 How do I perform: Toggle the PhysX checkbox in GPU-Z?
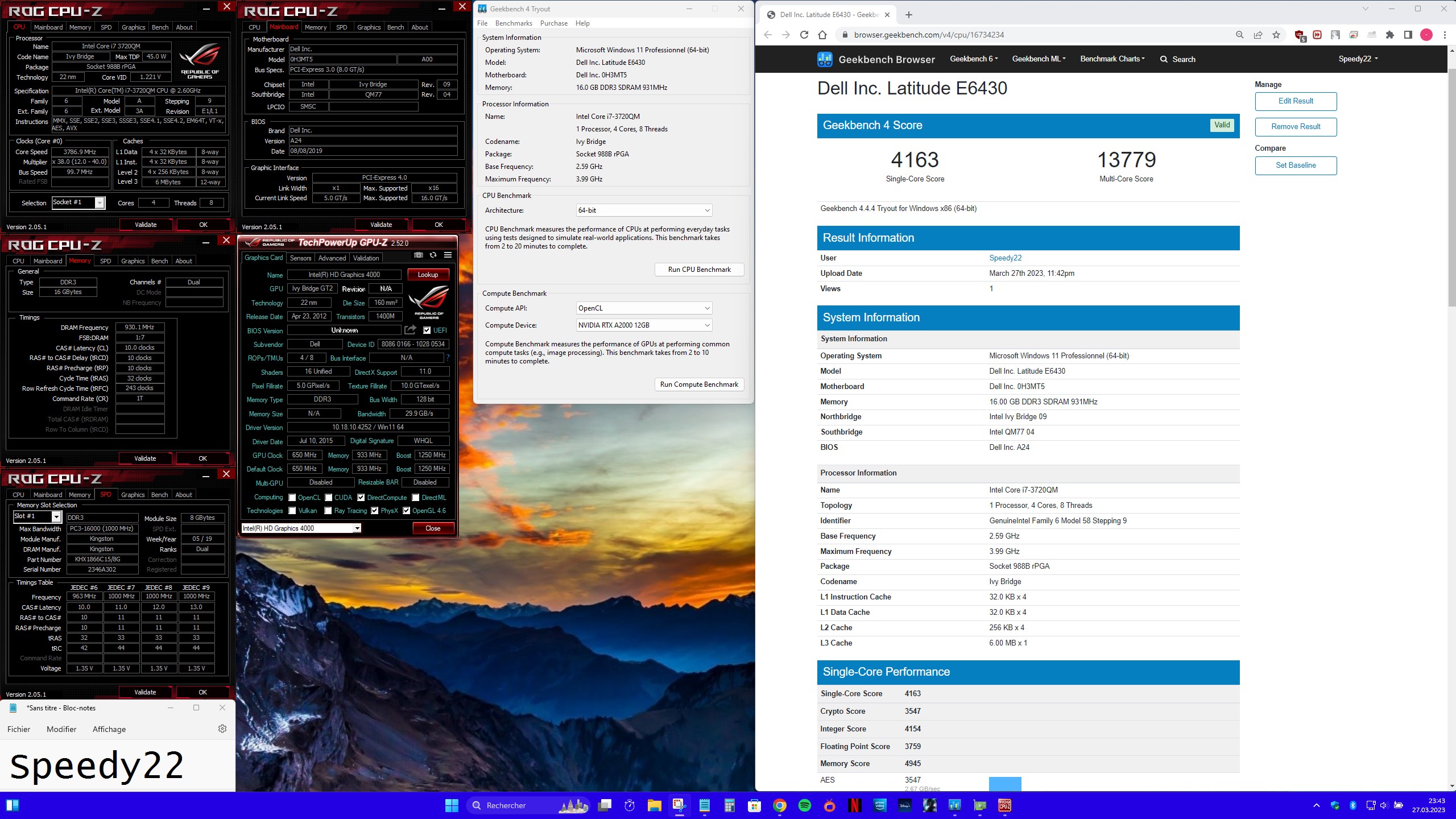point(375,511)
